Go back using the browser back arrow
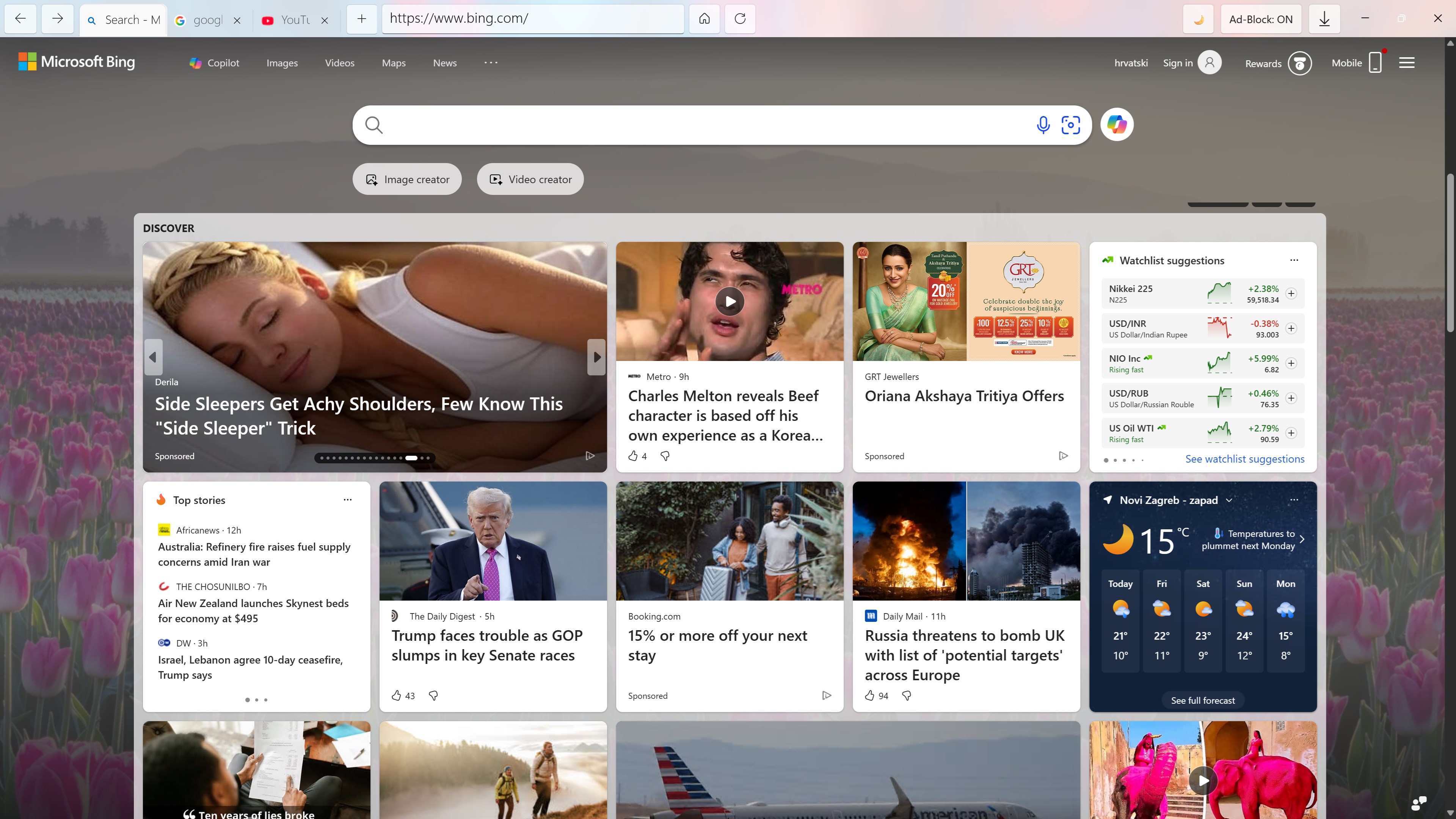The width and height of the screenshot is (1456, 819). click(x=20, y=19)
